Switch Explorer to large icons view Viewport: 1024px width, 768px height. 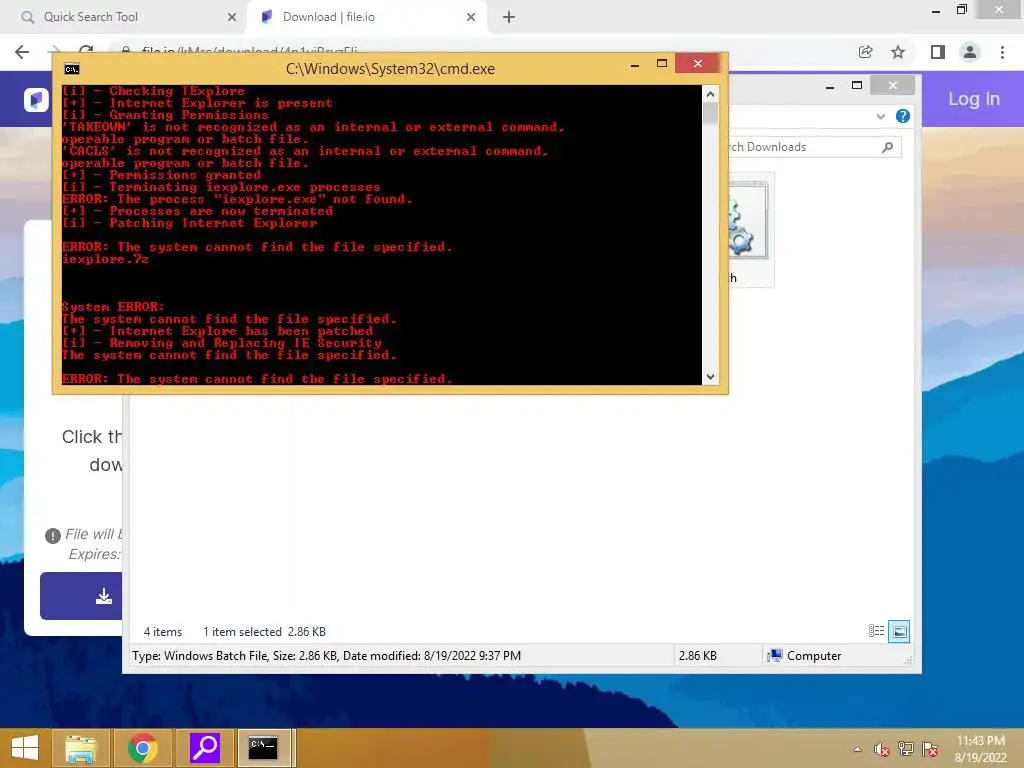tap(899, 631)
